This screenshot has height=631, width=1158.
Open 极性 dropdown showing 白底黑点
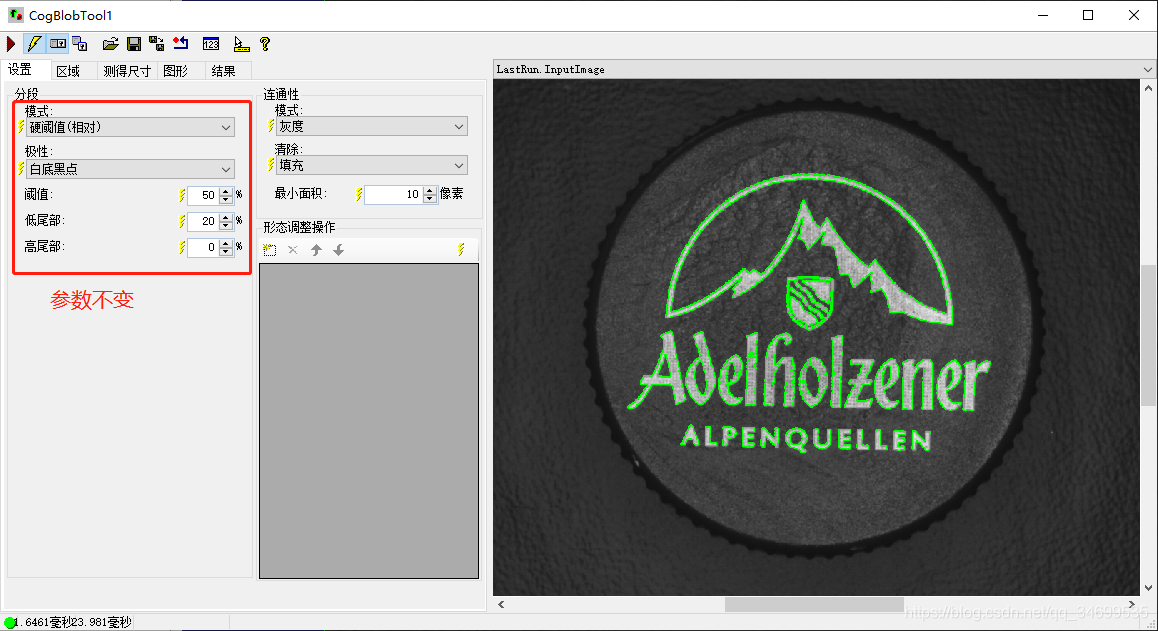(x=131, y=169)
